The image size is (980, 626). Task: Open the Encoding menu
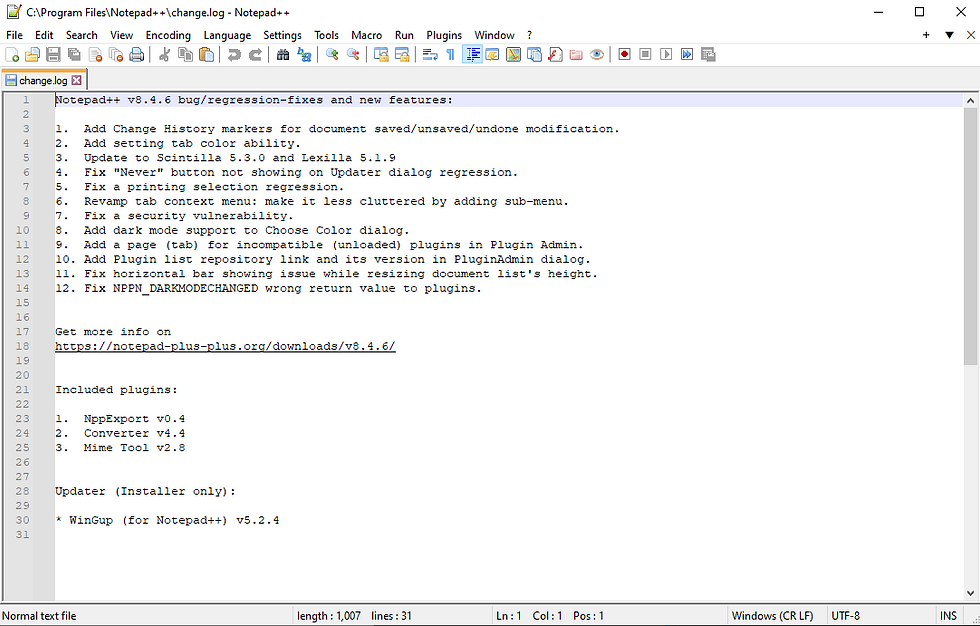coord(168,35)
